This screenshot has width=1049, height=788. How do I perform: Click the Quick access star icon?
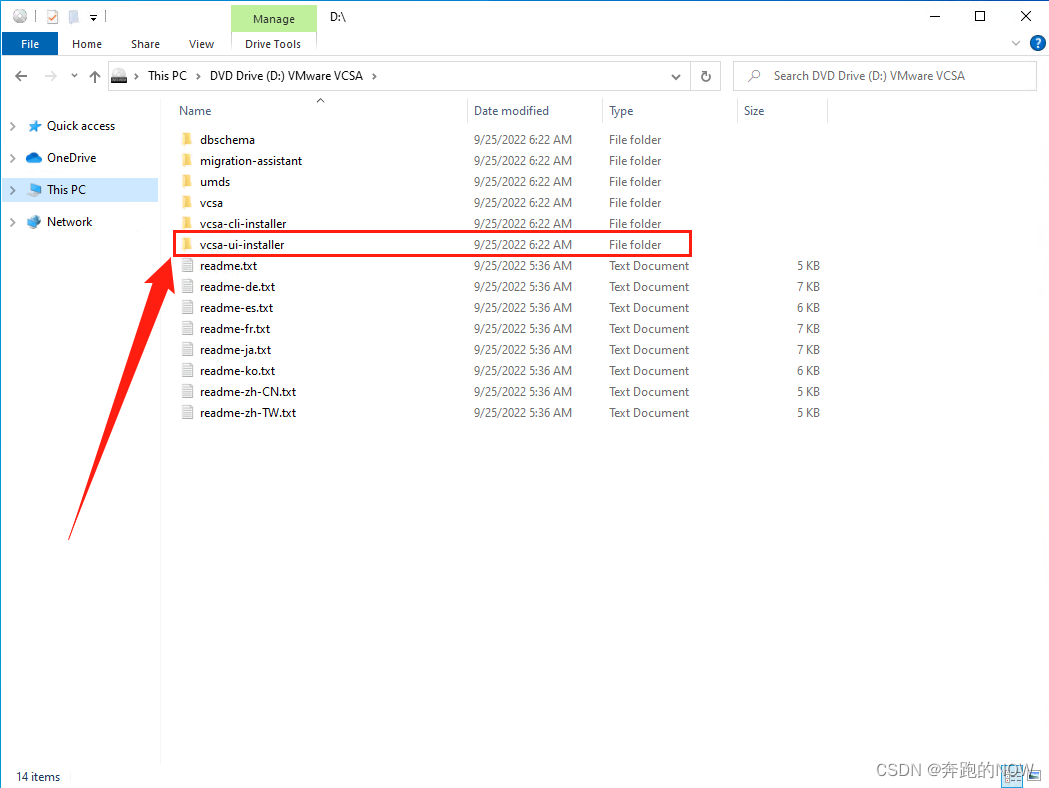(35, 126)
